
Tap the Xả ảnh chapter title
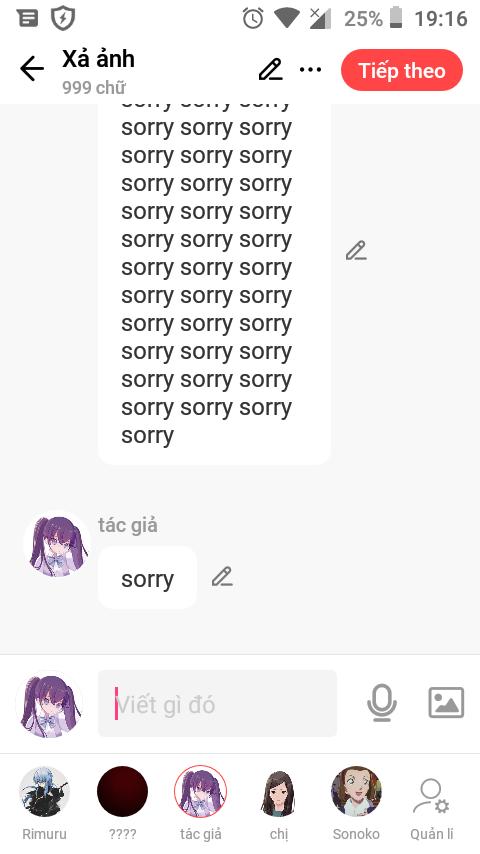point(98,59)
